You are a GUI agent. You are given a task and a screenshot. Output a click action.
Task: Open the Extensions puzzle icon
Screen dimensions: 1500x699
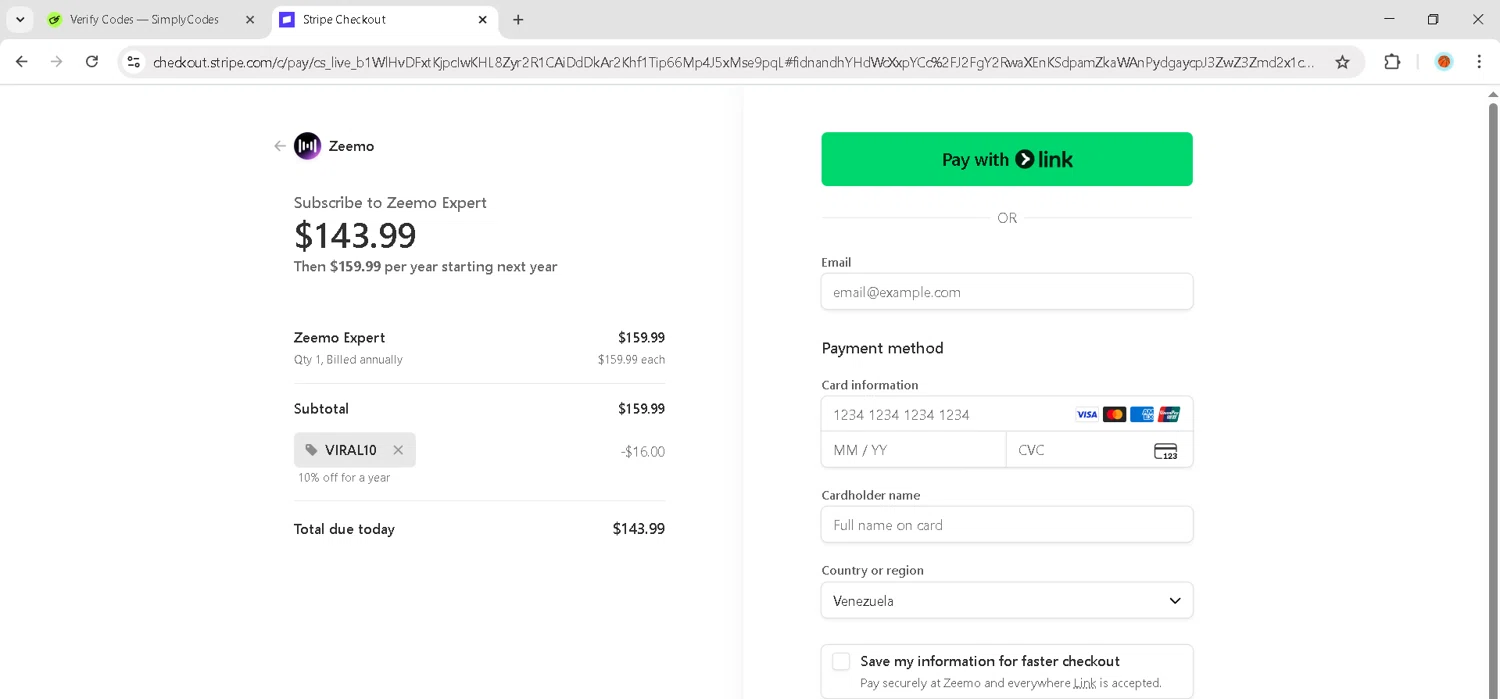coord(1392,62)
